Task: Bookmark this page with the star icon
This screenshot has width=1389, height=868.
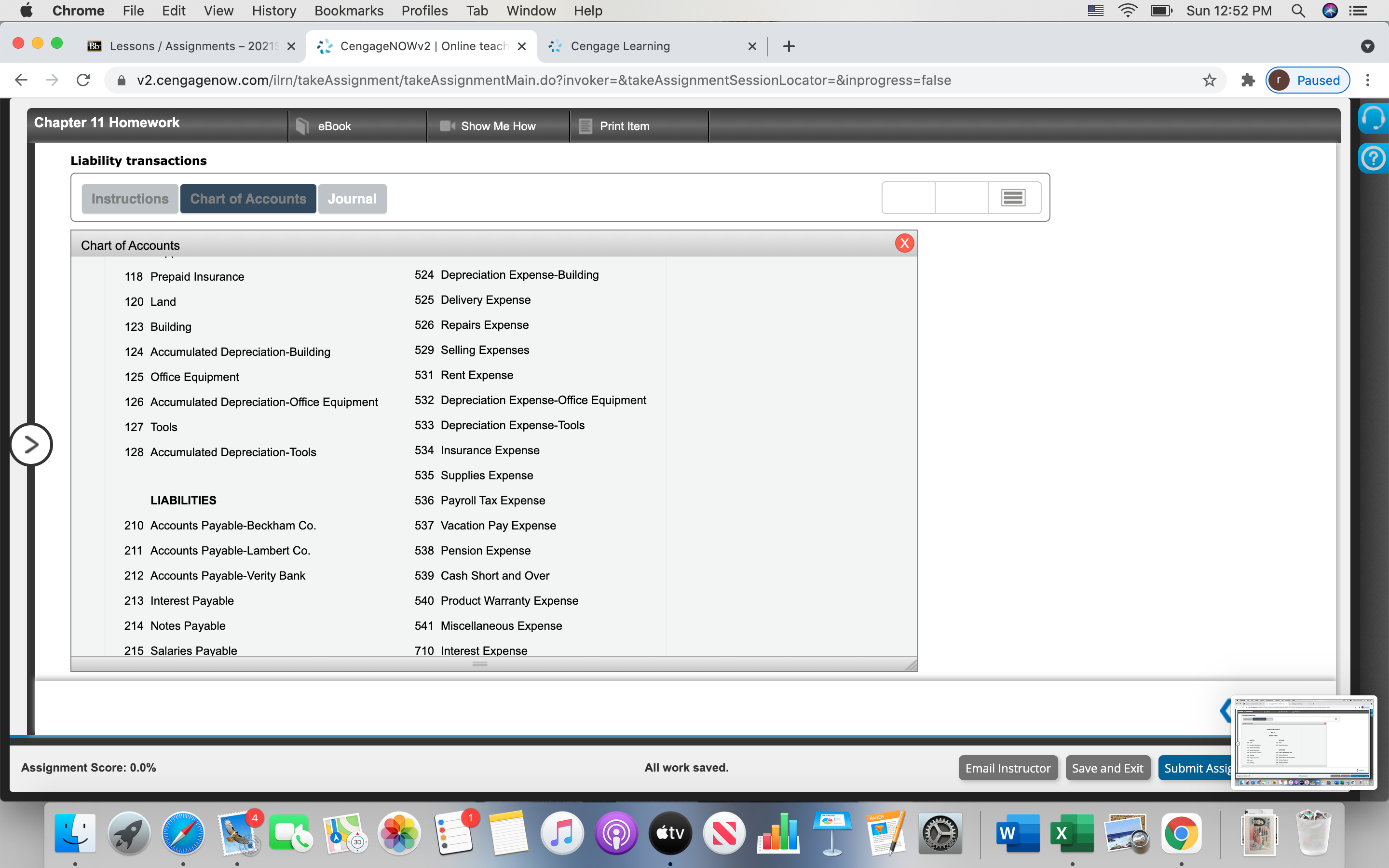Action: (1209, 81)
